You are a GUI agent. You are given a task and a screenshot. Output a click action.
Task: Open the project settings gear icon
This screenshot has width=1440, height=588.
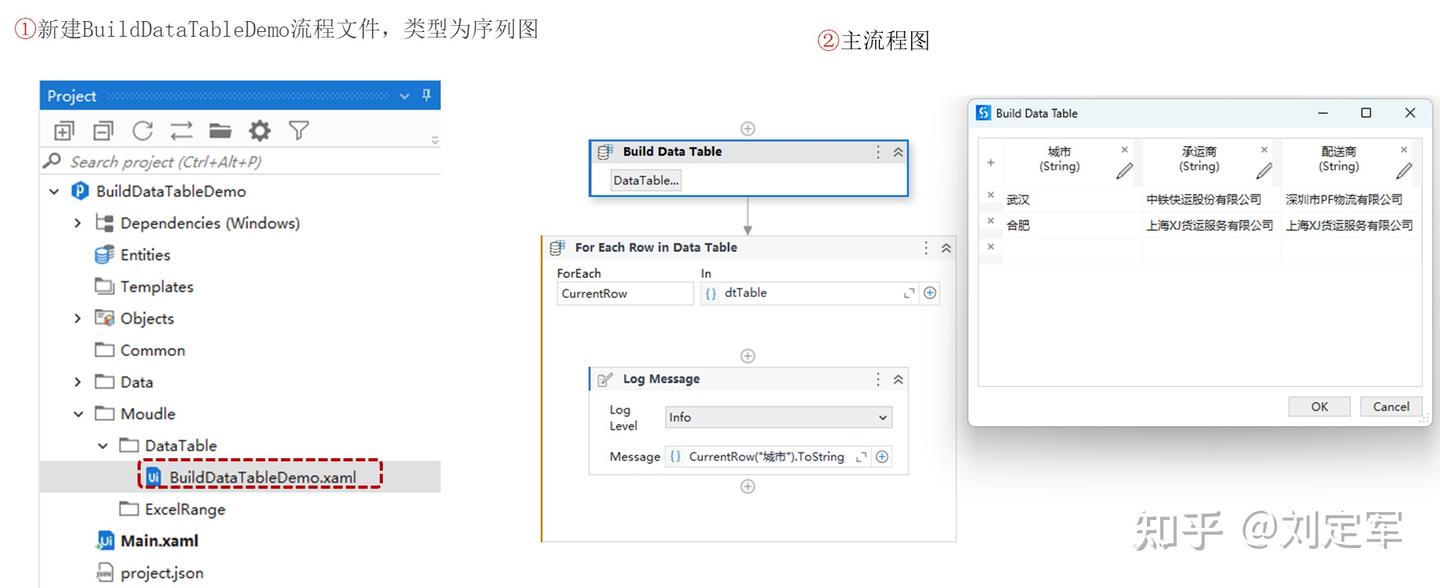tap(258, 130)
